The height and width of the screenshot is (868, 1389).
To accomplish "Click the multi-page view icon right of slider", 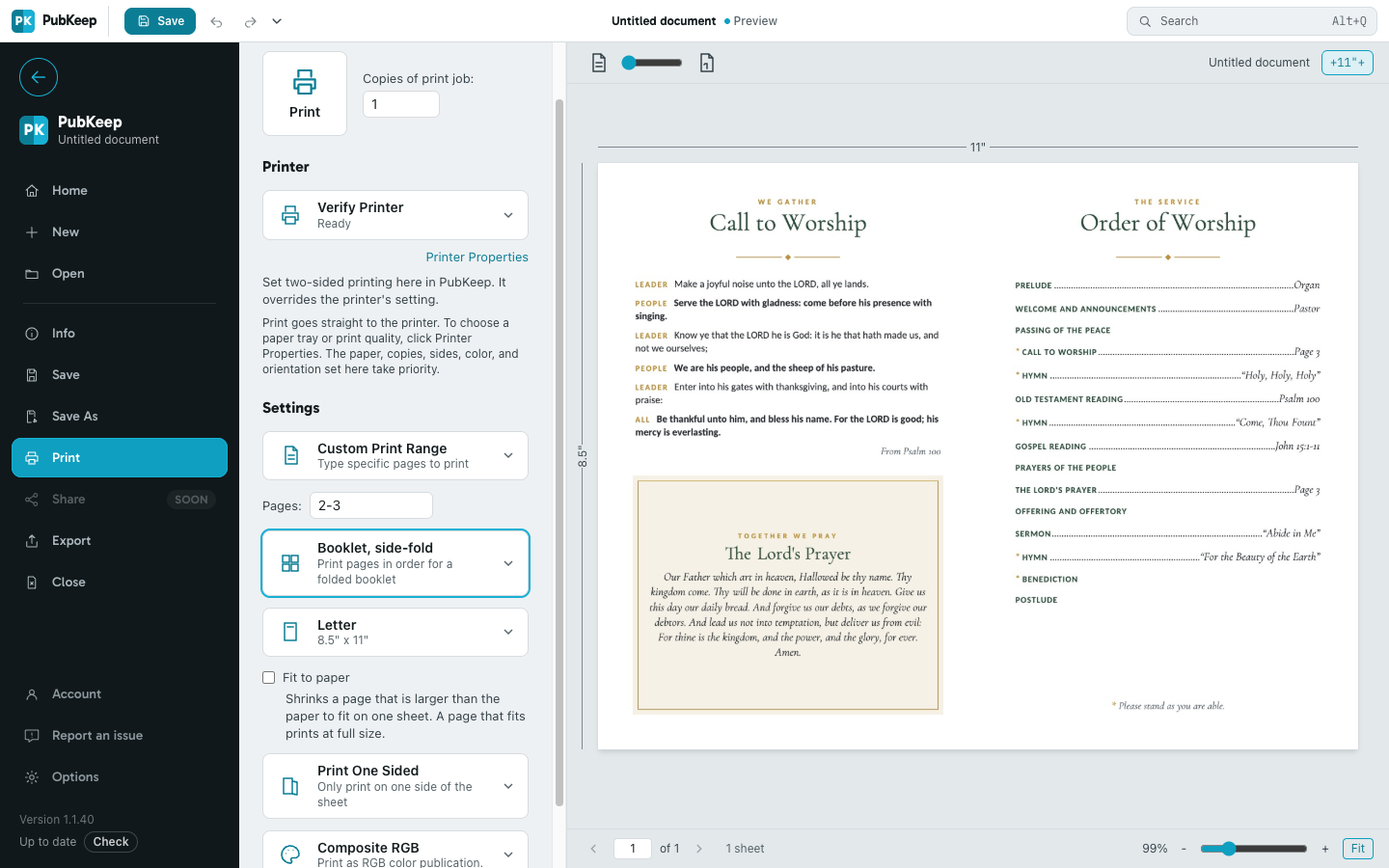I will (707, 63).
